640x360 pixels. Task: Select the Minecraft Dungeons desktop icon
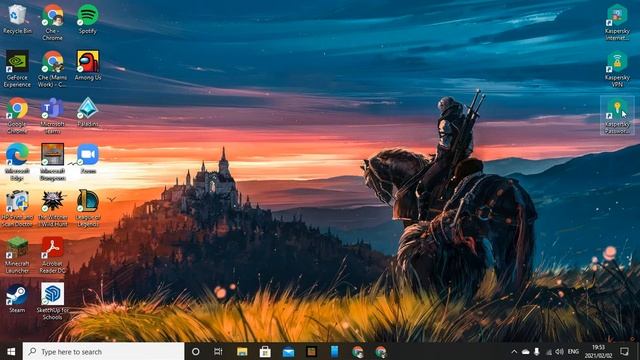tap(52, 162)
